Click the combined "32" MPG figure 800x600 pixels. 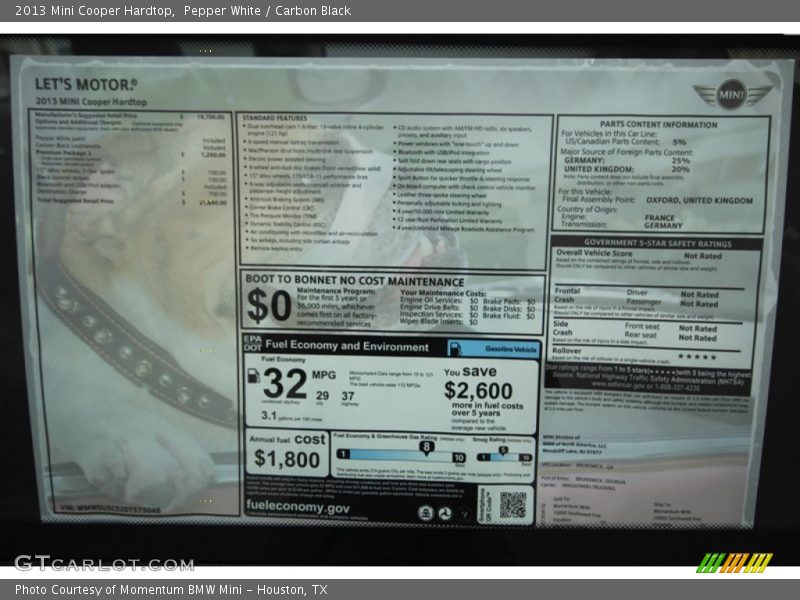click(285, 383)
